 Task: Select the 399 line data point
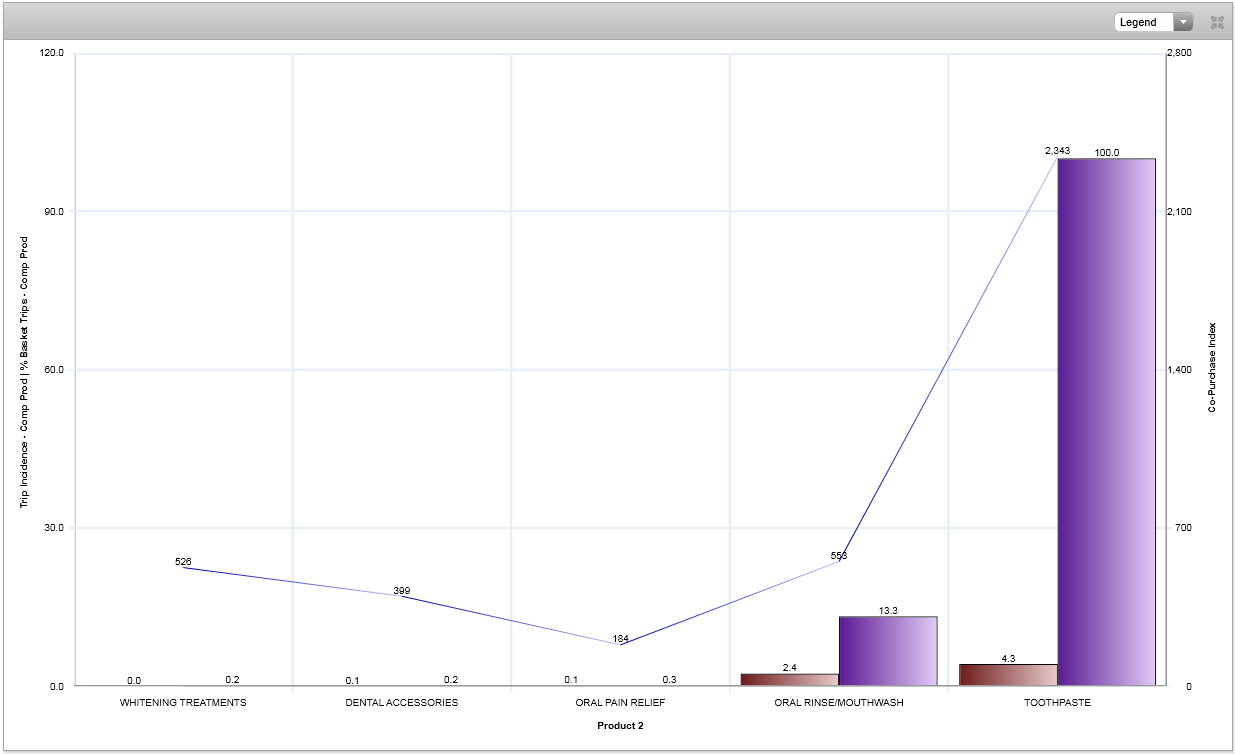pyautogui.click(x=402, y=596)
